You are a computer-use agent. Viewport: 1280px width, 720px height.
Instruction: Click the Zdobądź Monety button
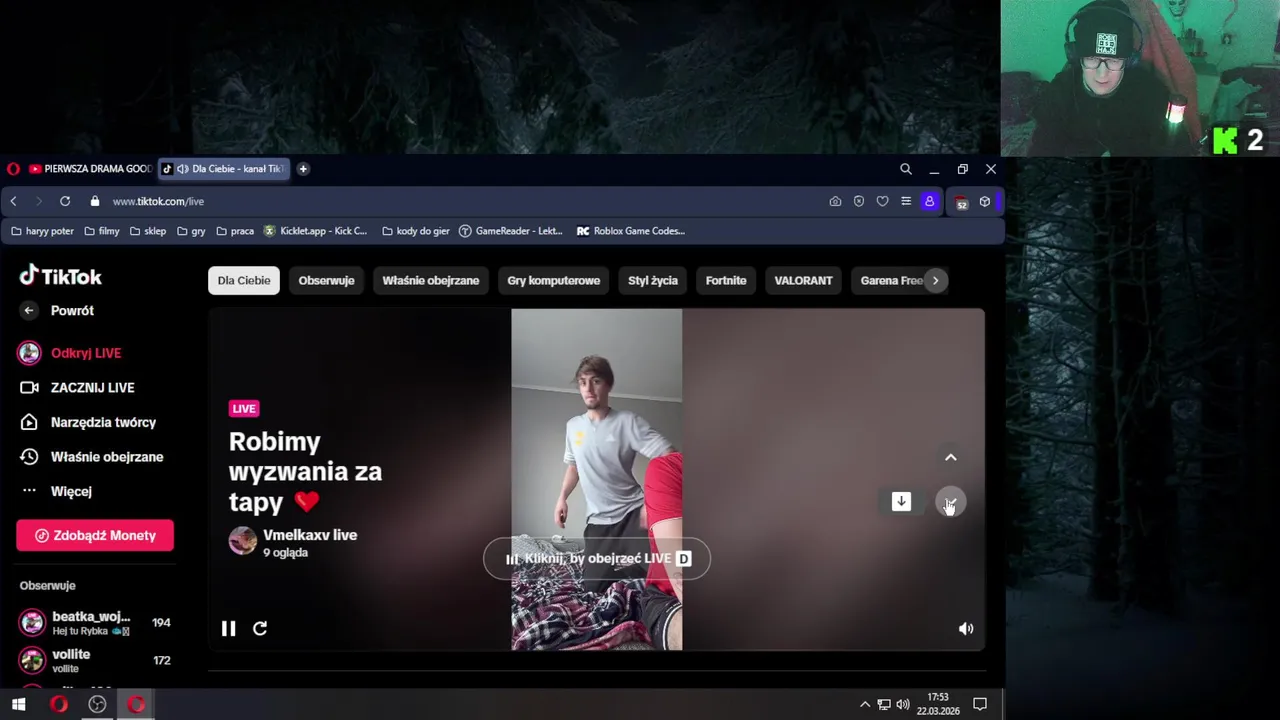click(x=95, y=535)
